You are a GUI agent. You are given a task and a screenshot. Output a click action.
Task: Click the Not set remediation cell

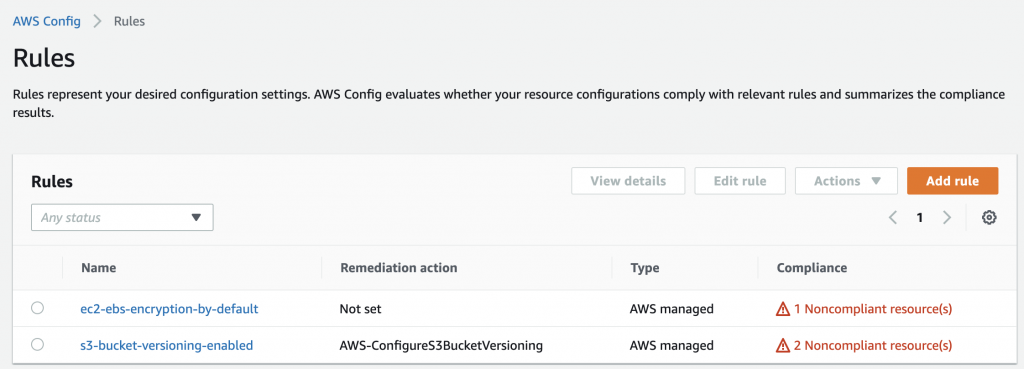click(x=360, y=309)
